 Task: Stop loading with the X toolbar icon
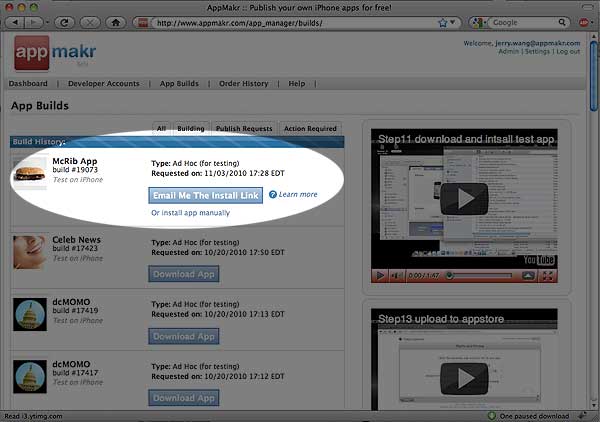pos(90,23)
